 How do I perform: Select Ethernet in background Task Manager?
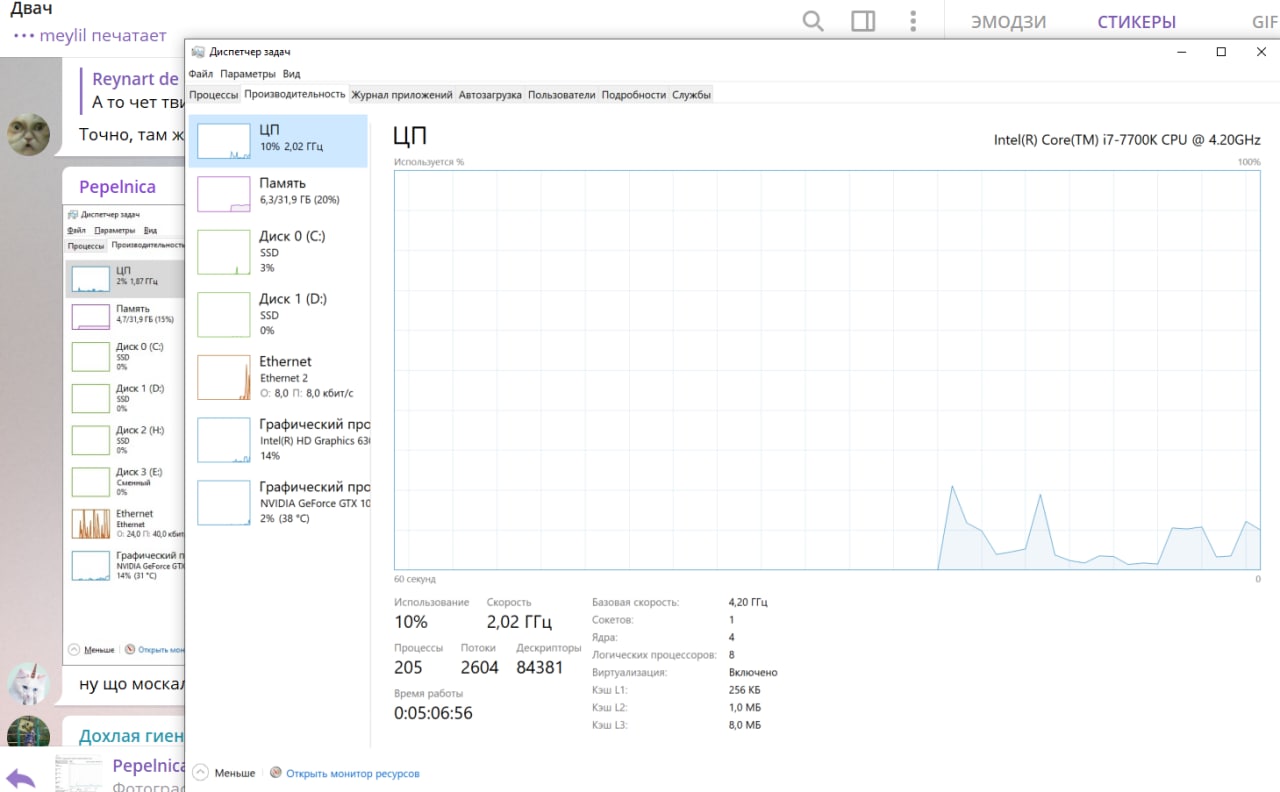coord(125,523)
